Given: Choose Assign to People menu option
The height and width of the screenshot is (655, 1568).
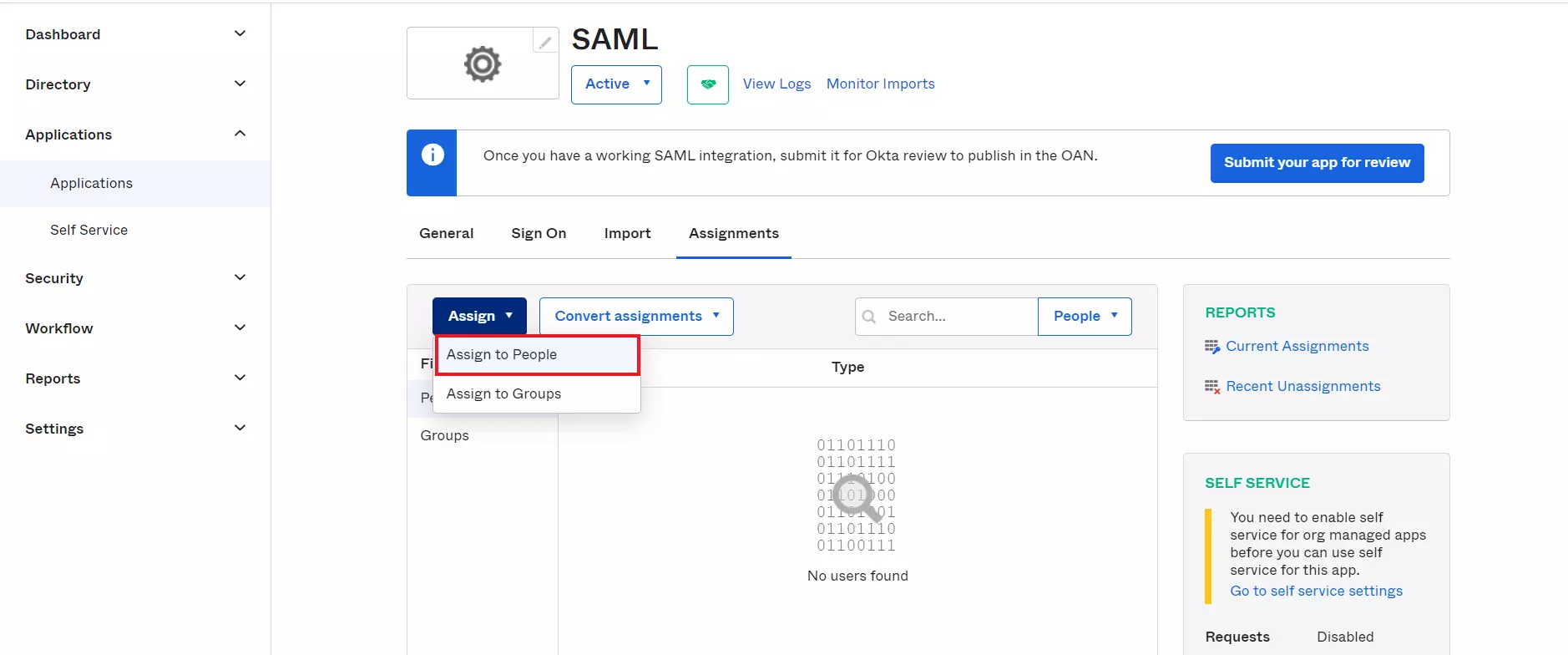Looking at the screenshot, I should (x=537, y=355).
